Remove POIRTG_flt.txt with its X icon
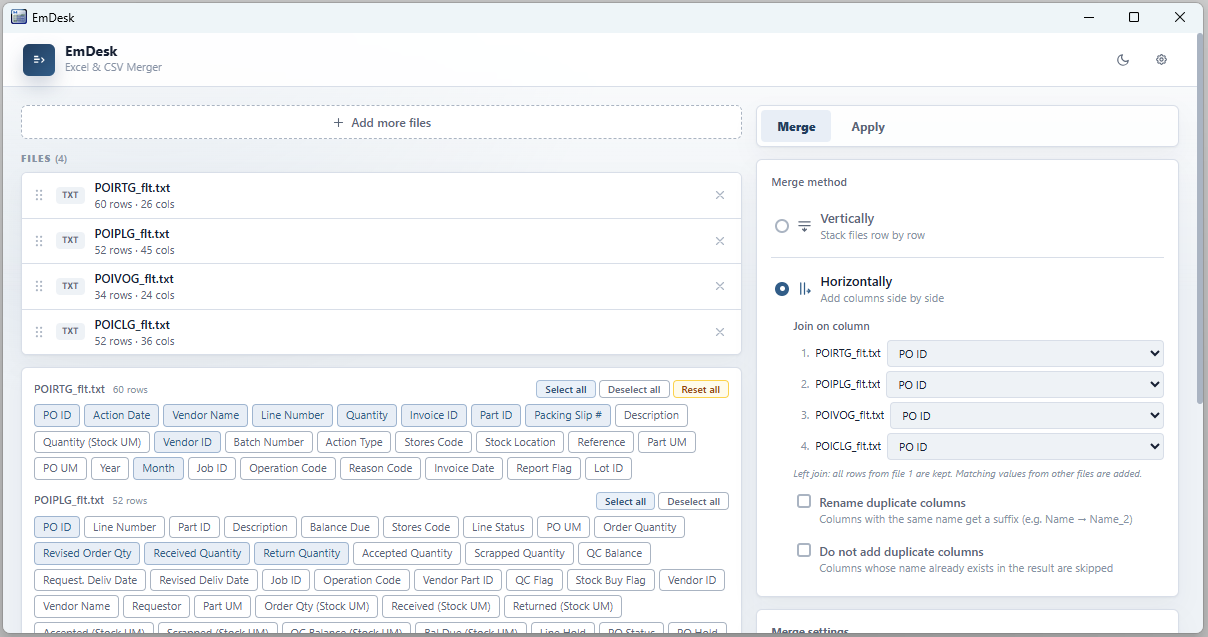This screenshot has height=637, width=1208. coord(720,195)
